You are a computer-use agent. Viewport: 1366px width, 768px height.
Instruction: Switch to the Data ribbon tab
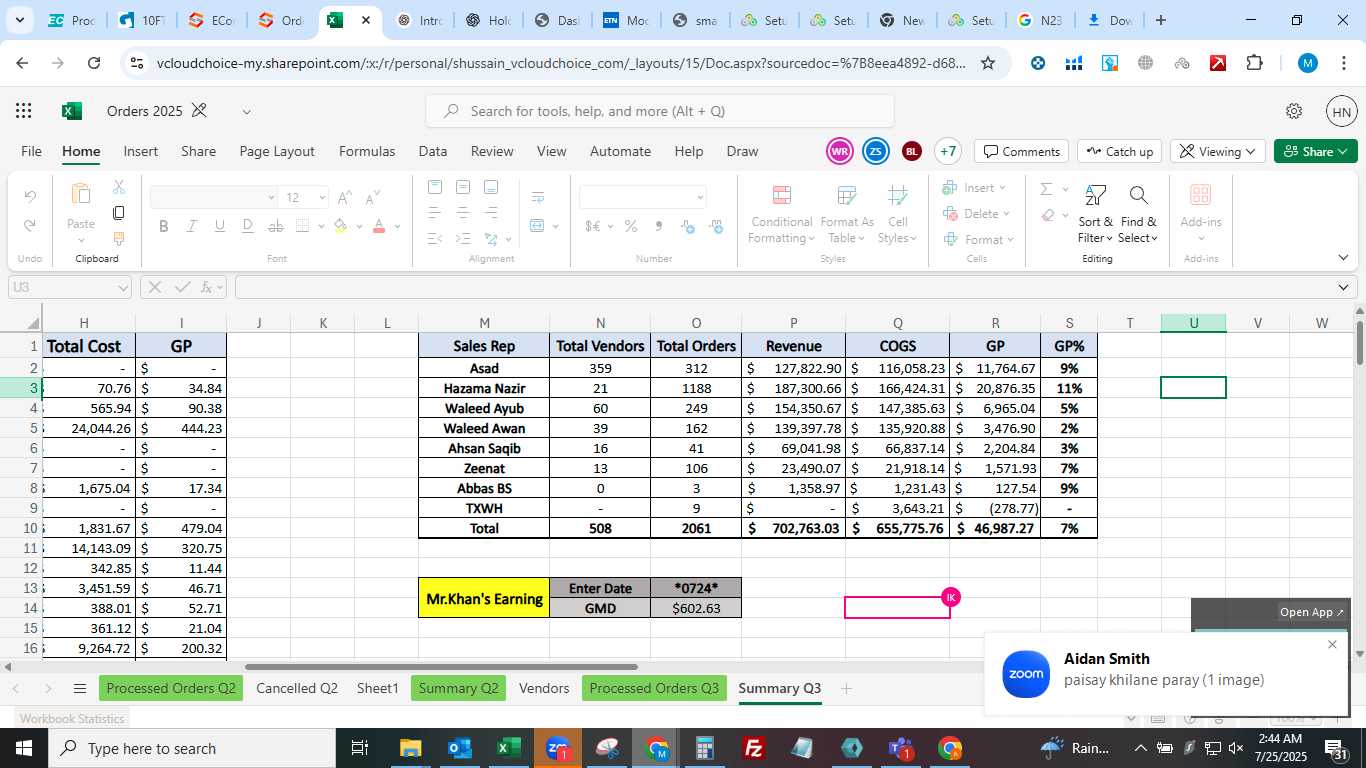coord(433,151)
